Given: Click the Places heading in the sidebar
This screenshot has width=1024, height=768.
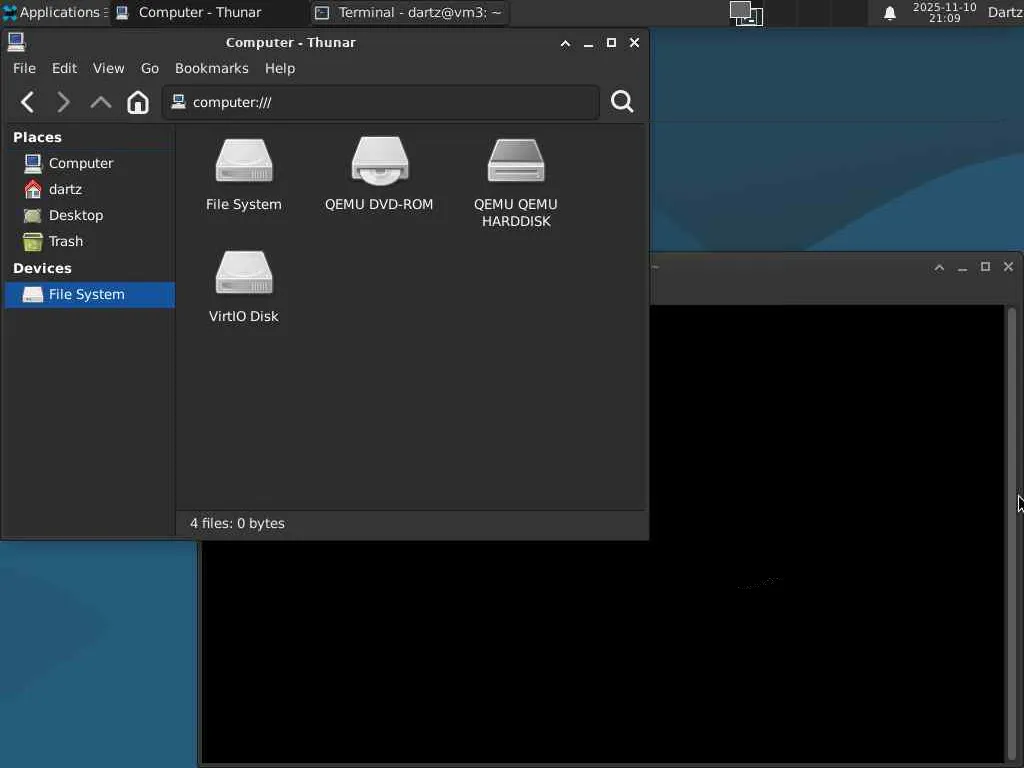Looking at the screenshot, I should (37, 137).
